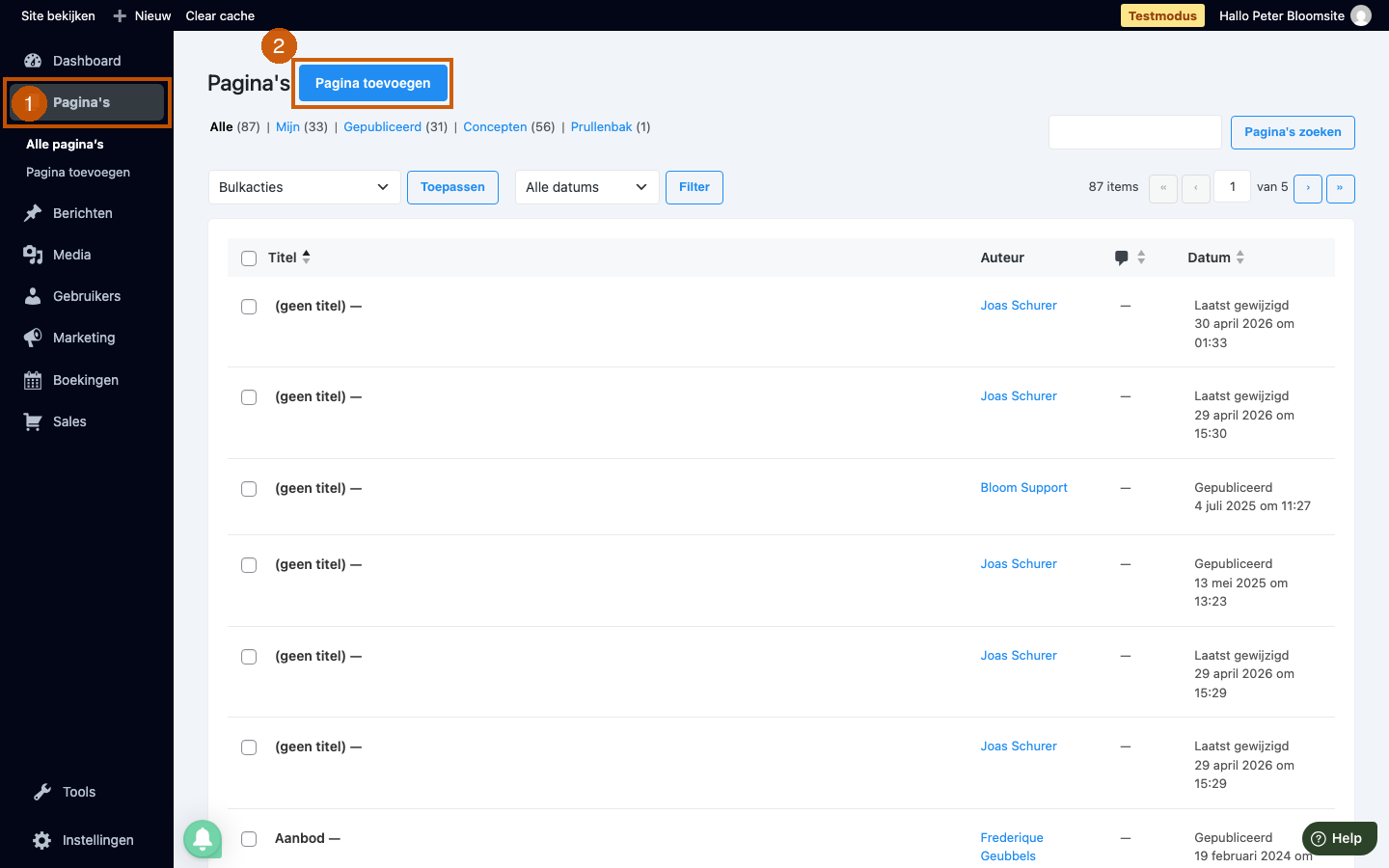Sort by the comments bubble column
The height and width of the screenshot is (868, 1389).
pos(1130,258)
